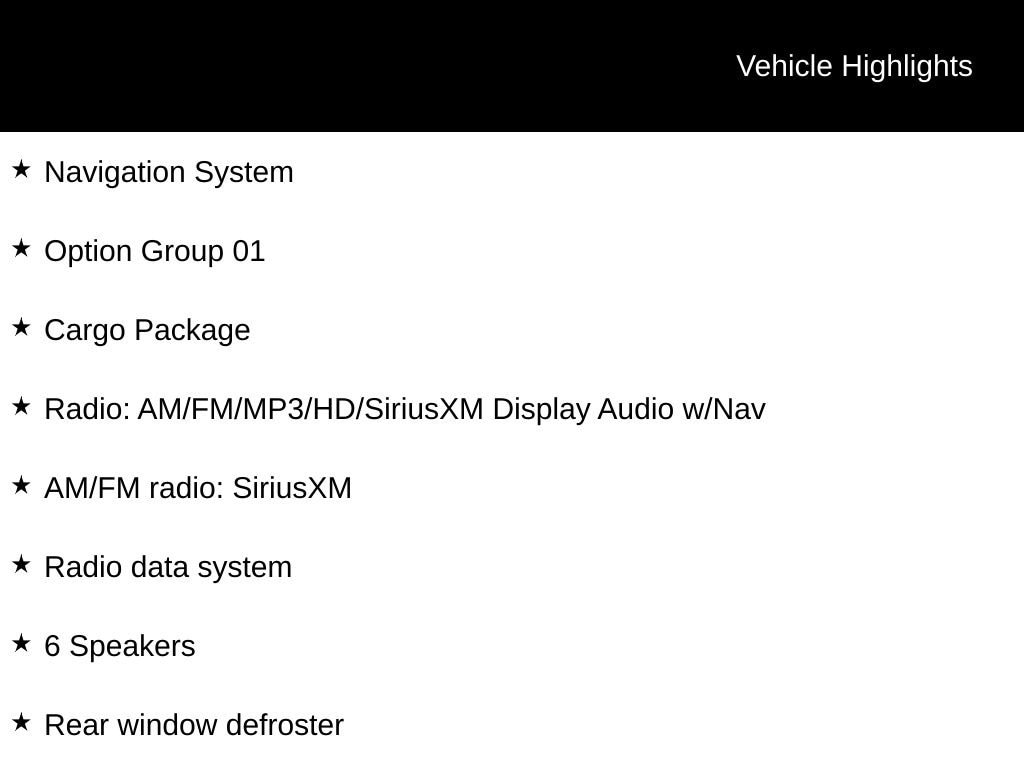Click the word Vehicle in the black banner

click(784, 66)
